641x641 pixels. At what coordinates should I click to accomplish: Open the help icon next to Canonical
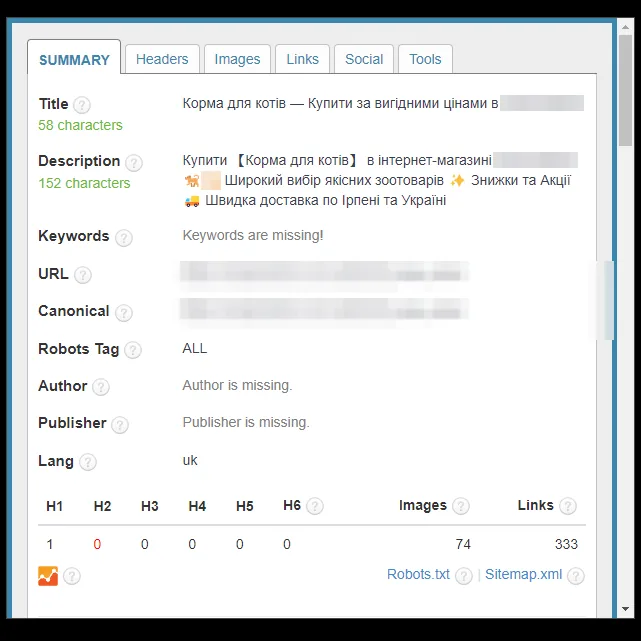point(123,313)
